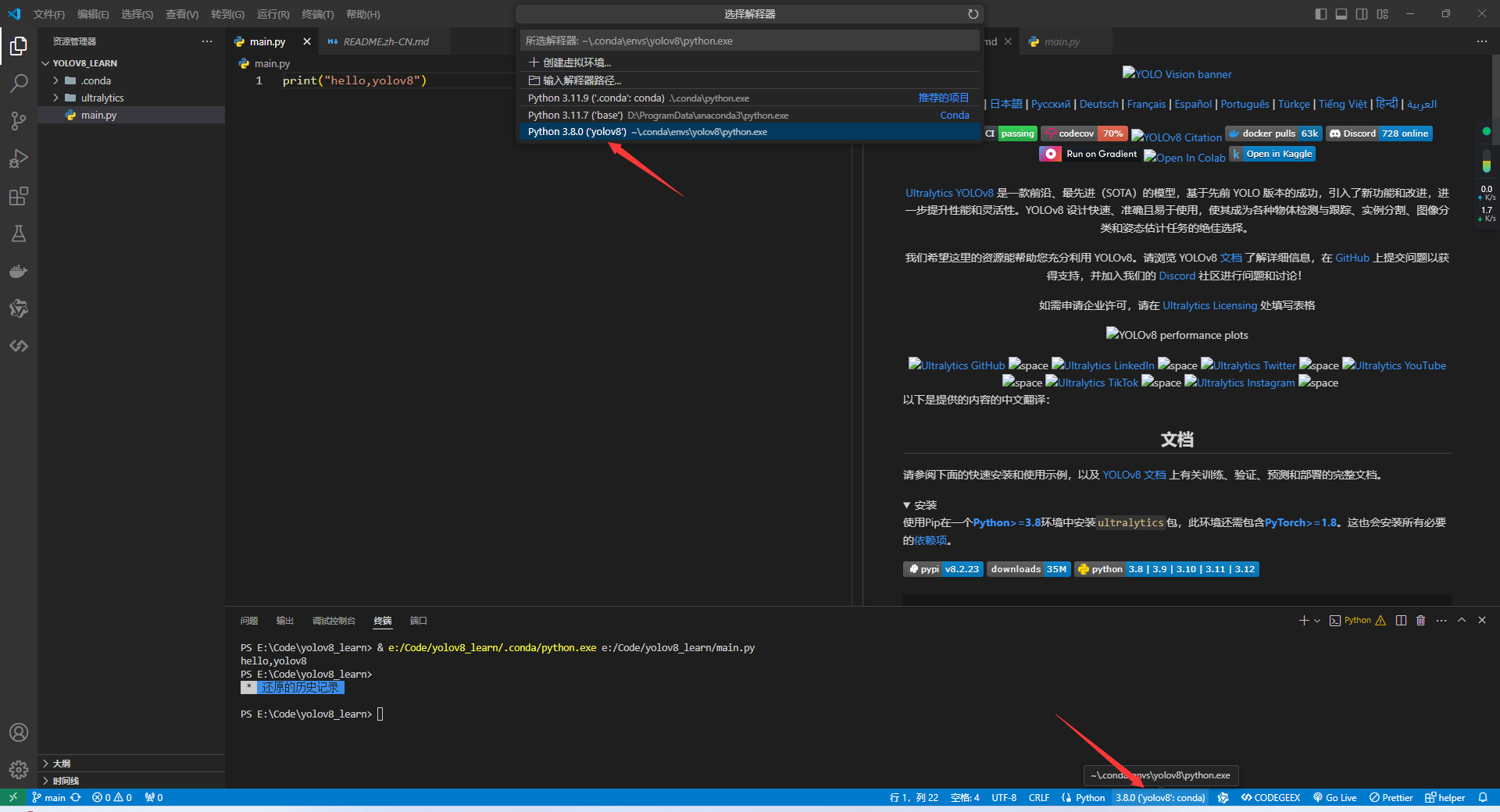Screen dimensions: 1500x812
Task: Open the Search view in activity bar
Action: [19, 84]
